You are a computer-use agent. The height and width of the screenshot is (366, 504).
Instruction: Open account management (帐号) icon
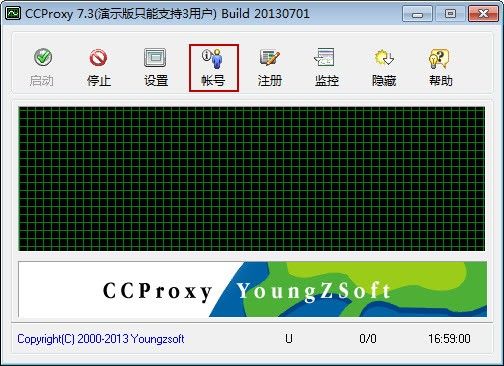point(213,58)
